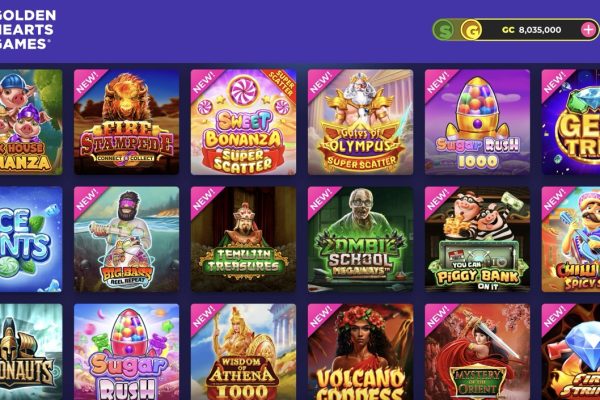The width and height of the screenshot is (600, 400).
Task: Open the Fire Stampede game tile
Action: (126, 122)
